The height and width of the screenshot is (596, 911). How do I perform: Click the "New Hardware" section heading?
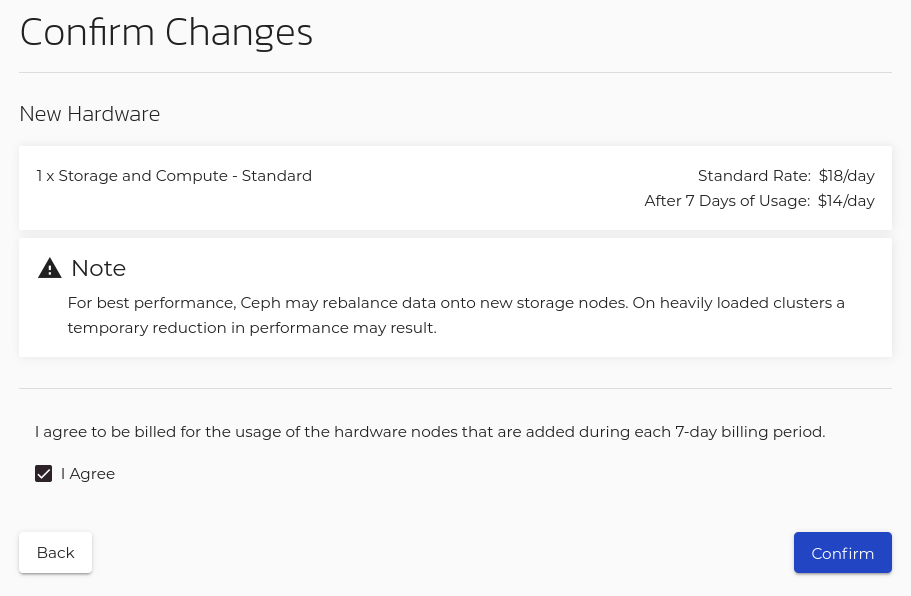coord(90,114)
